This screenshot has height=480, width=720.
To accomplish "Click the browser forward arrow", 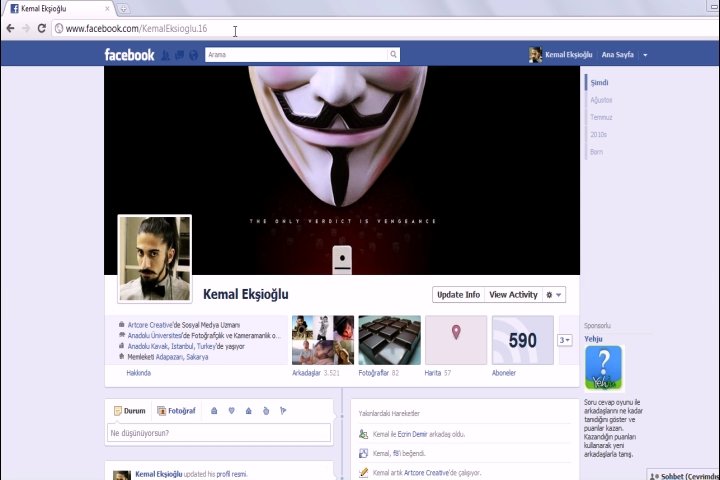I will 26,28.
